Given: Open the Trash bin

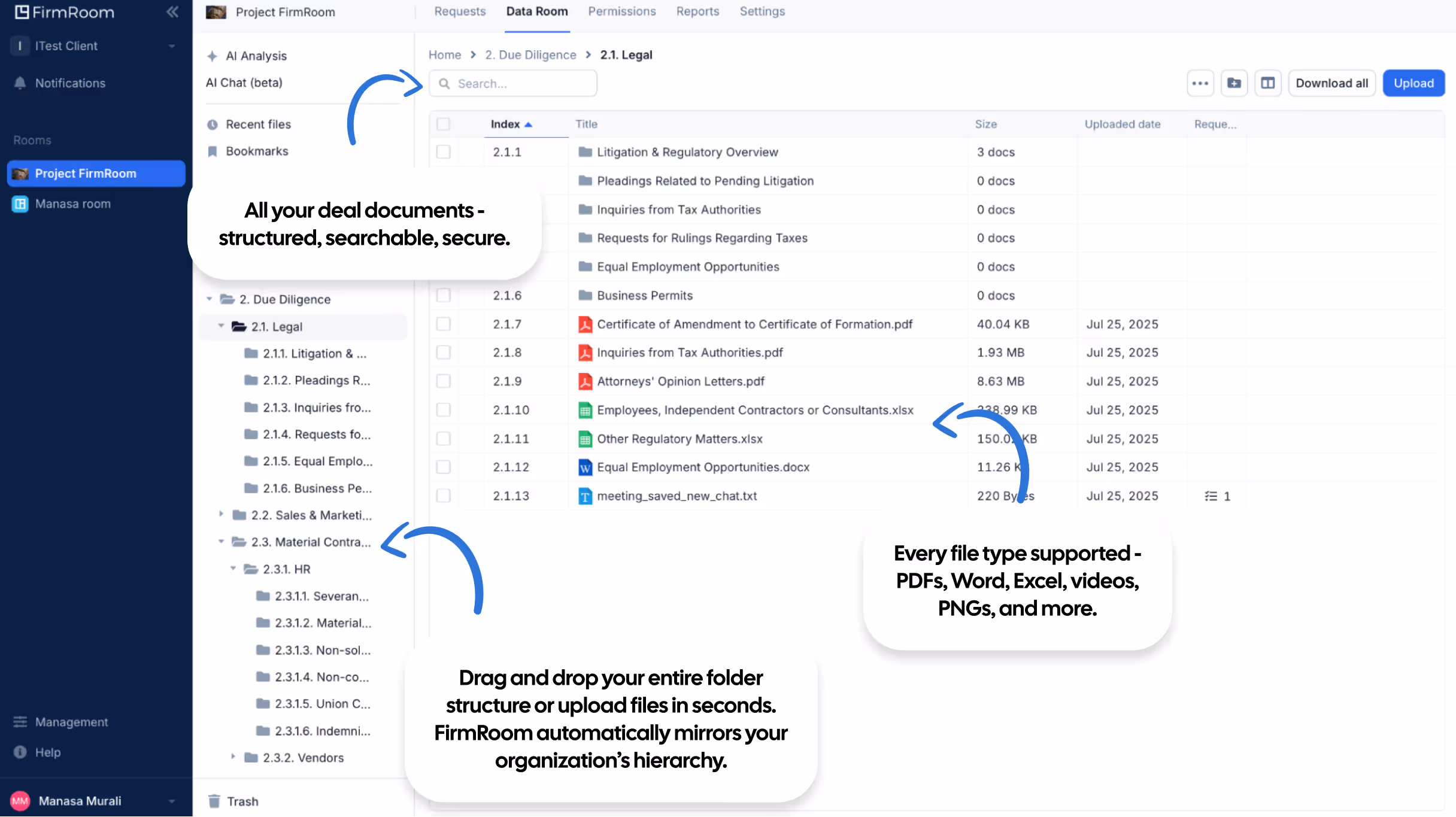Looking at the screenshot, I should [x=242, y=801].
